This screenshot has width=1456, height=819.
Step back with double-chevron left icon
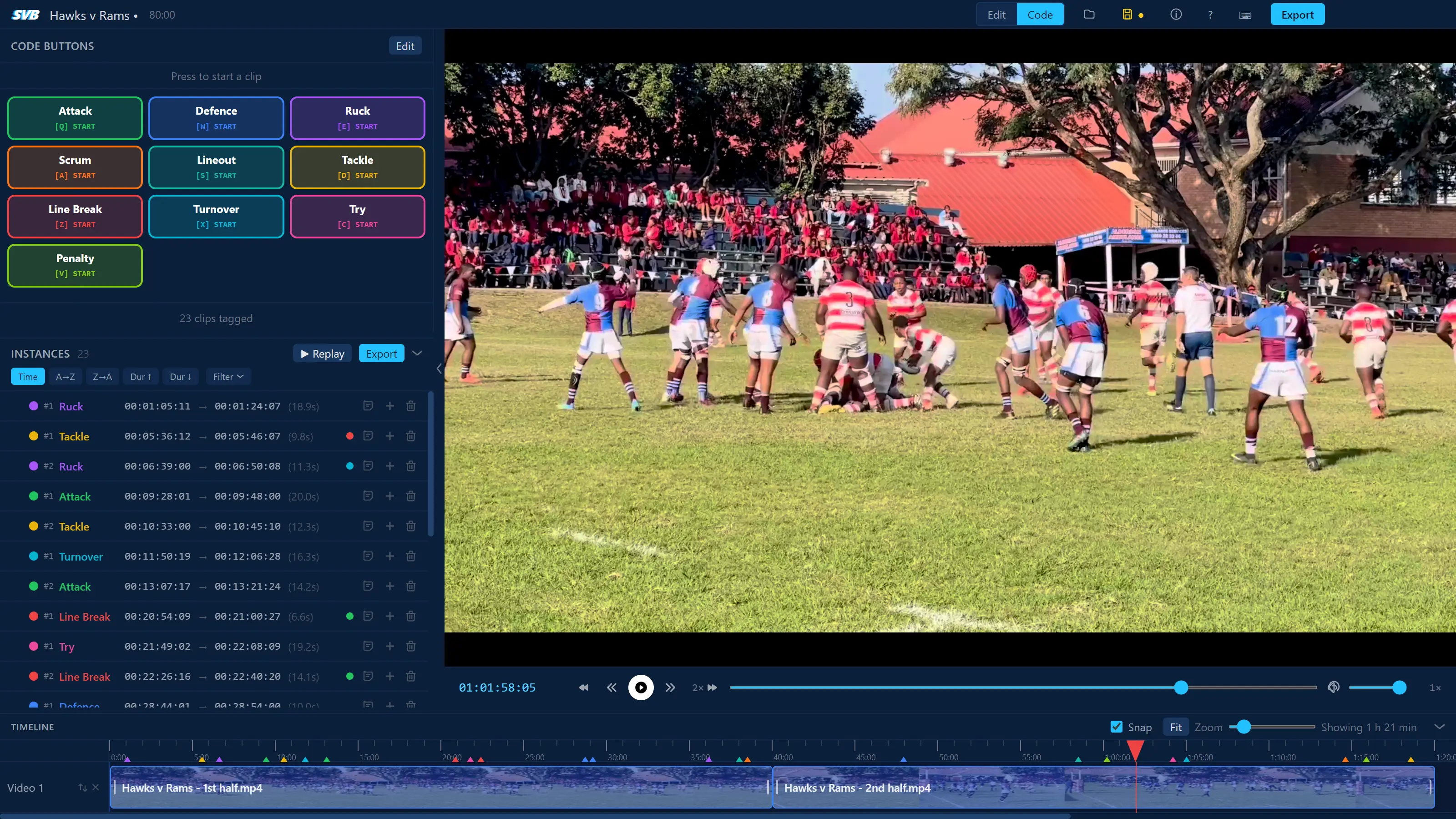pyautogui.click(x=612, y=688)
